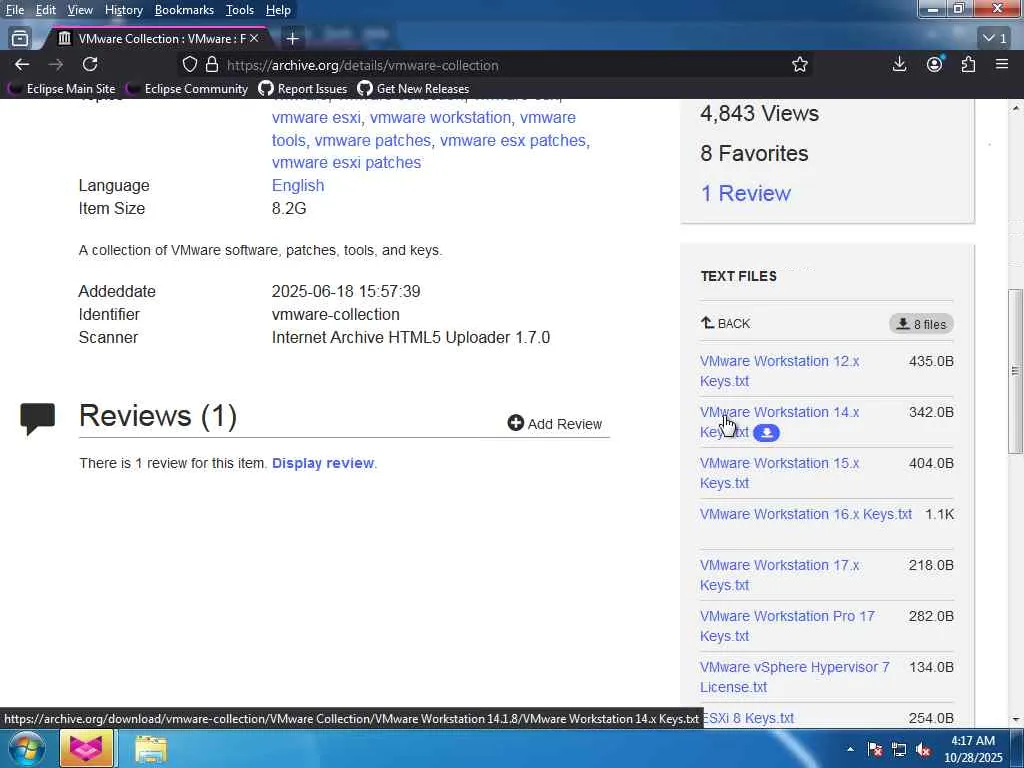Viewport: 1024px width, 768px height.
Task: Open the History menu
Action: tap(123, 10)
